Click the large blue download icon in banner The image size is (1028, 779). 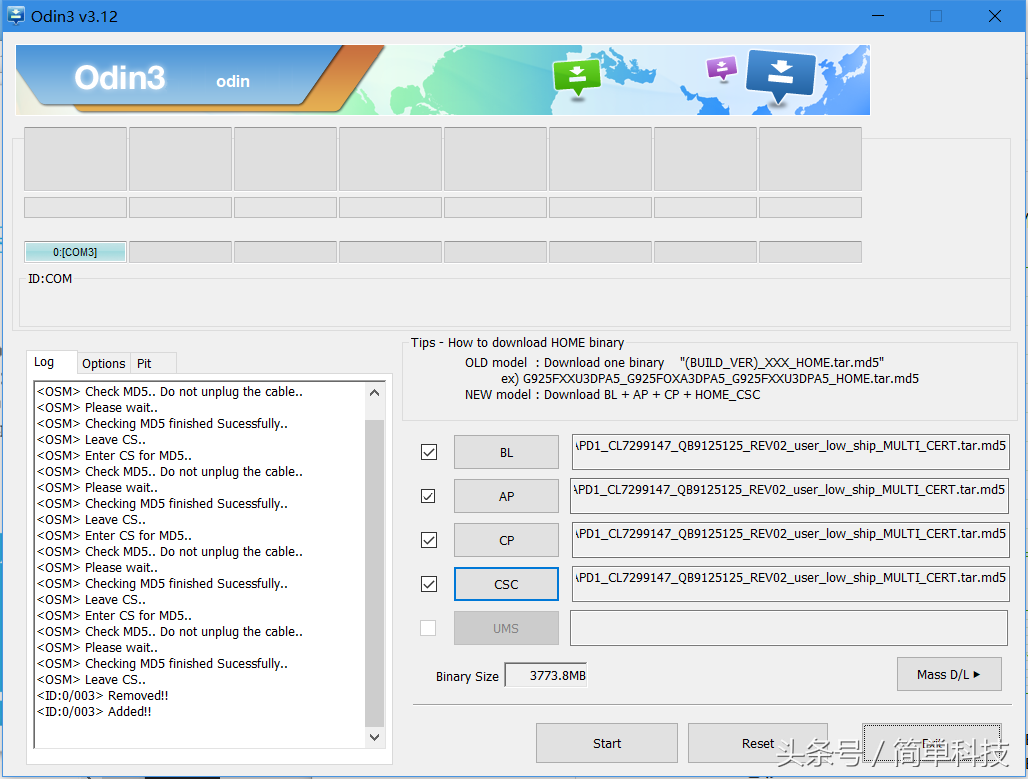coord(781,75)
